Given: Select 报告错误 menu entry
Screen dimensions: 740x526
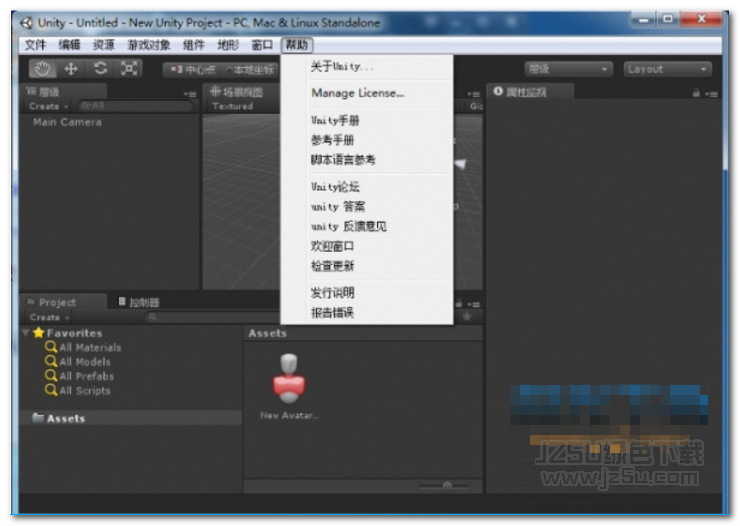Looking at the screenshot, I should [367, 313].
